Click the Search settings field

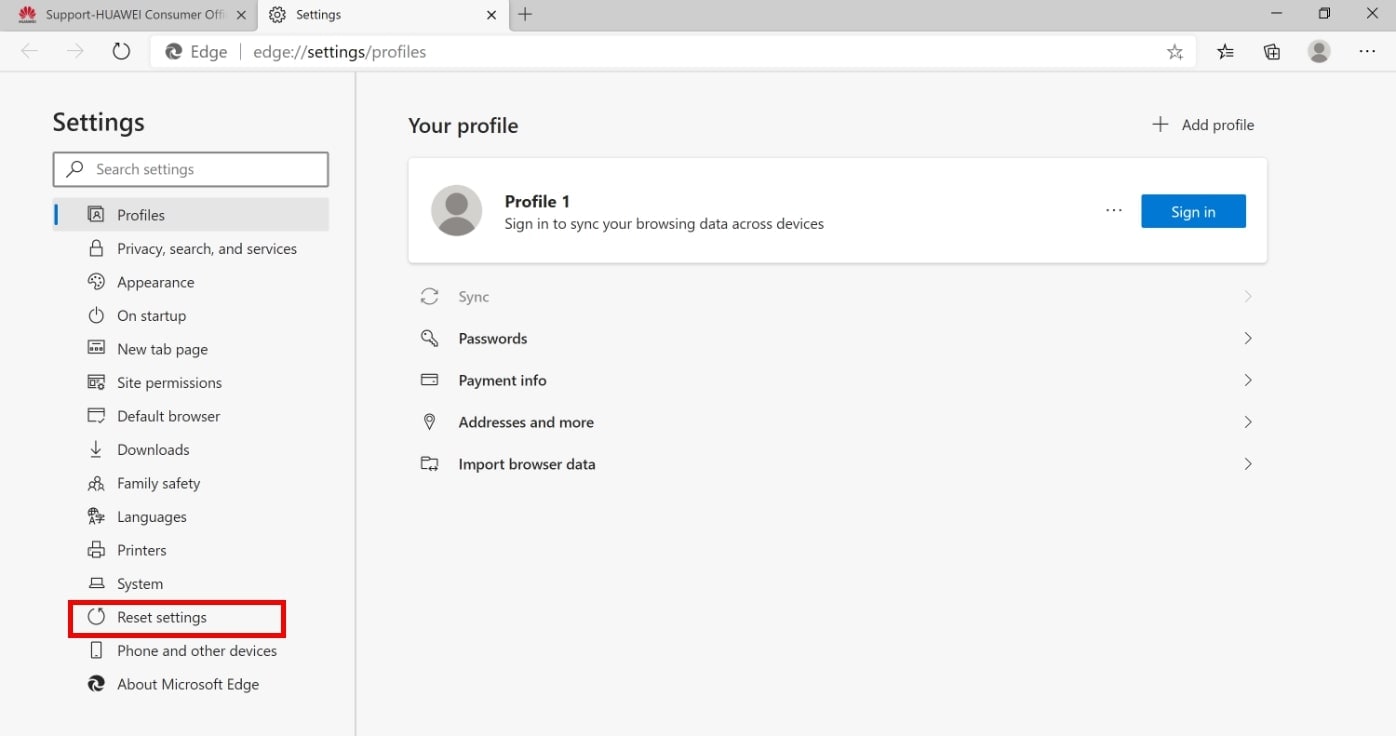pyautogui.click(x=190, y=169)
